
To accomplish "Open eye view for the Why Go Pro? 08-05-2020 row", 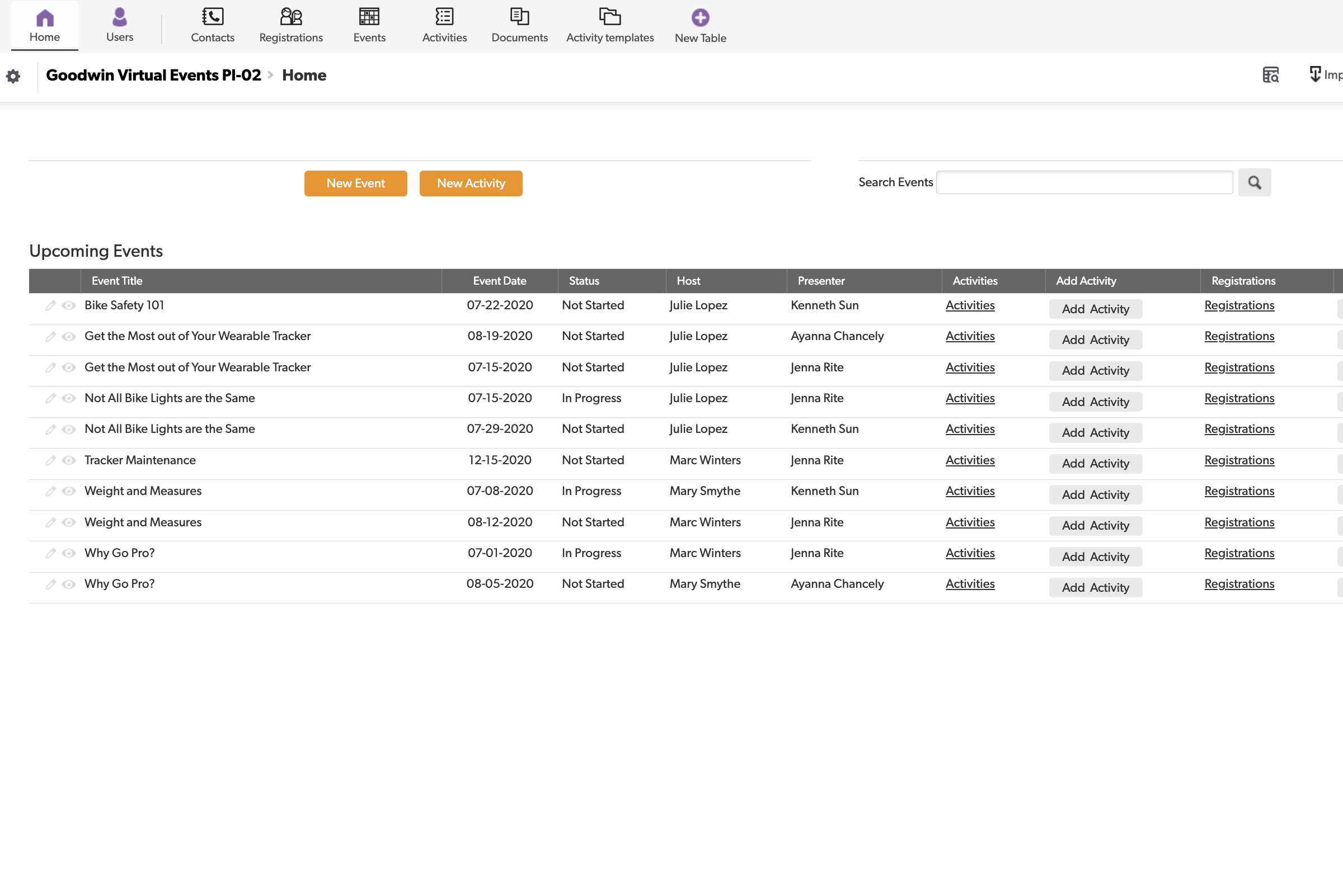I will pos(68,584).
